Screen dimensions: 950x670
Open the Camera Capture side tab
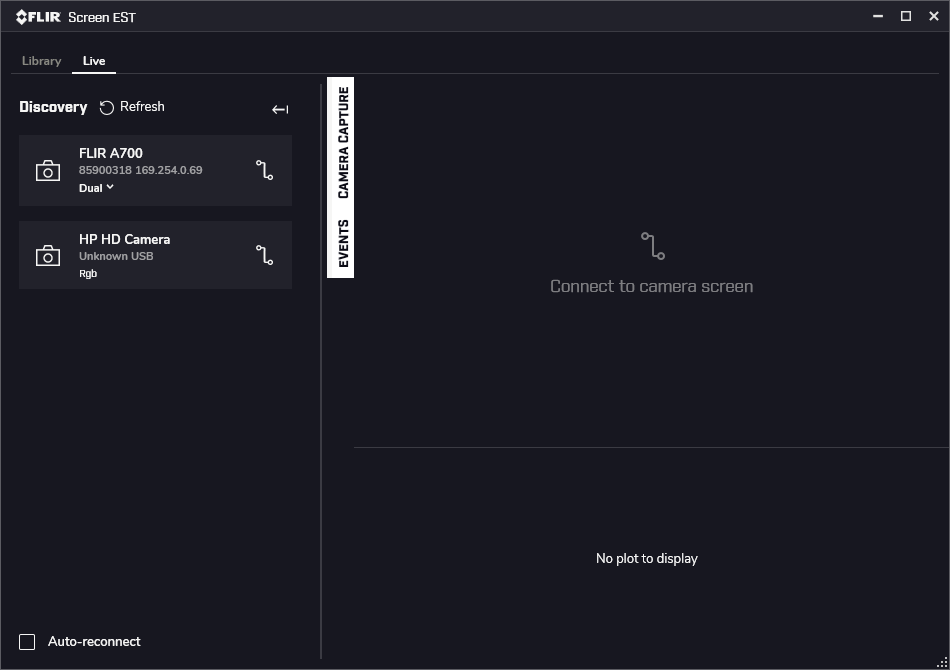342,142
